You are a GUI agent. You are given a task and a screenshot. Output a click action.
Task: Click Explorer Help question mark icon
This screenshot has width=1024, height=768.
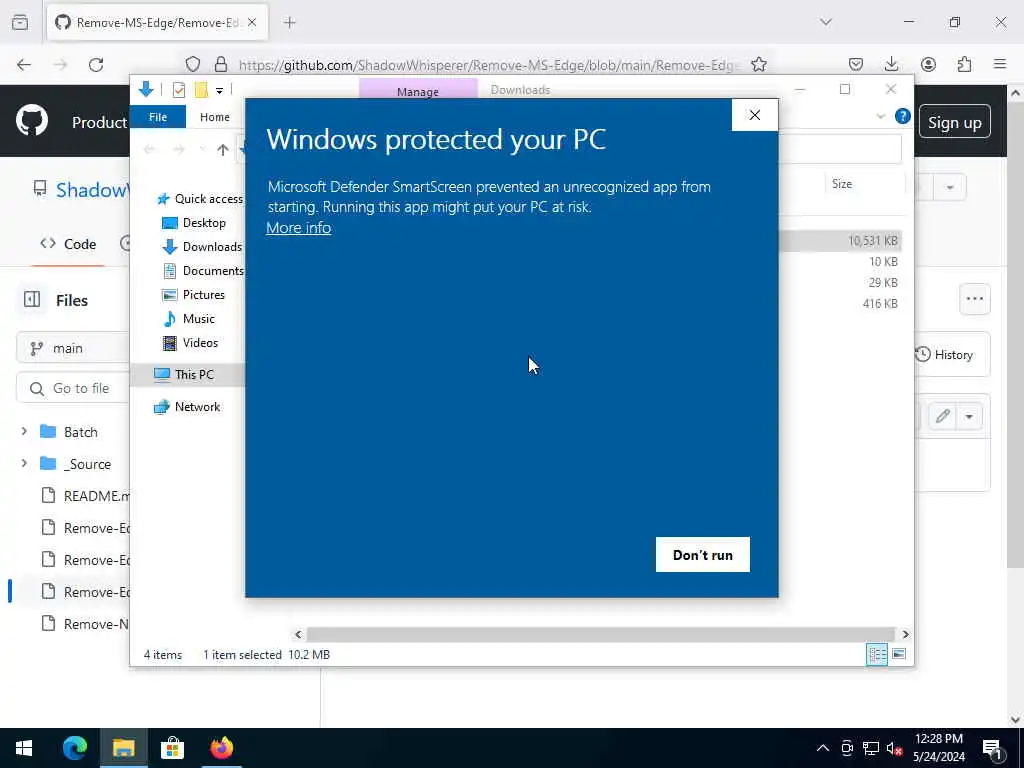903,116
